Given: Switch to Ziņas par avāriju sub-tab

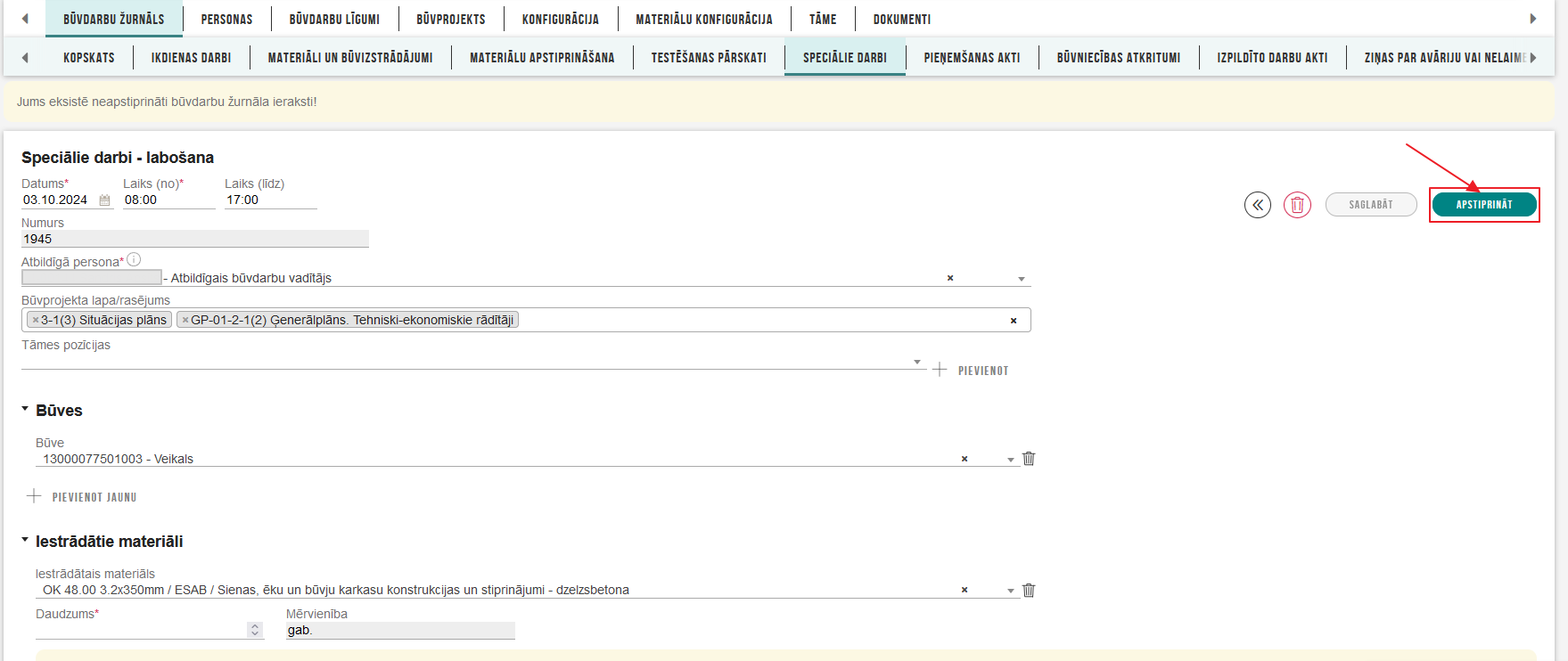Looking at the screenshot, I should pos(1444,57).
